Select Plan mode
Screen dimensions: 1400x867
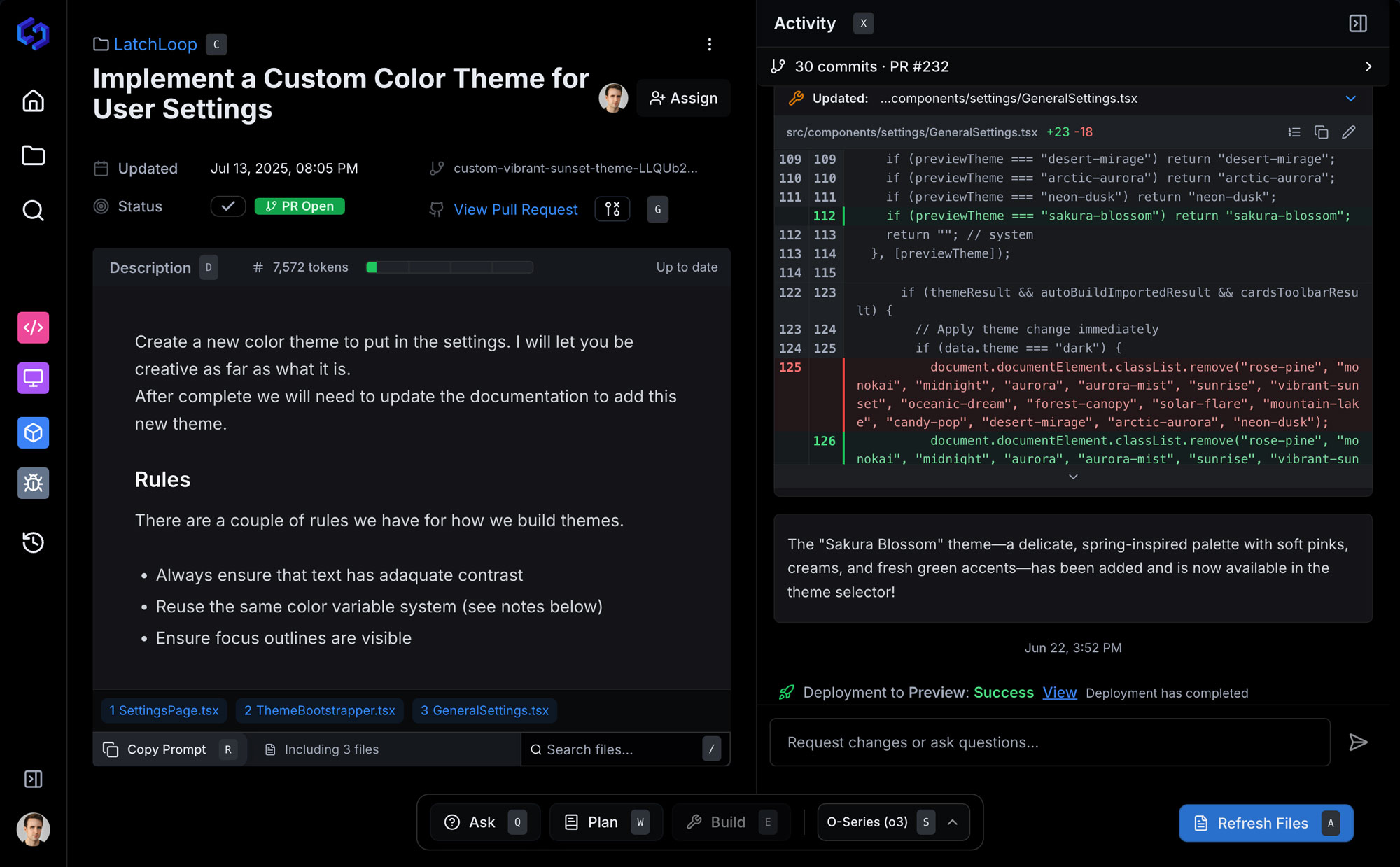[x=606, y=822]
